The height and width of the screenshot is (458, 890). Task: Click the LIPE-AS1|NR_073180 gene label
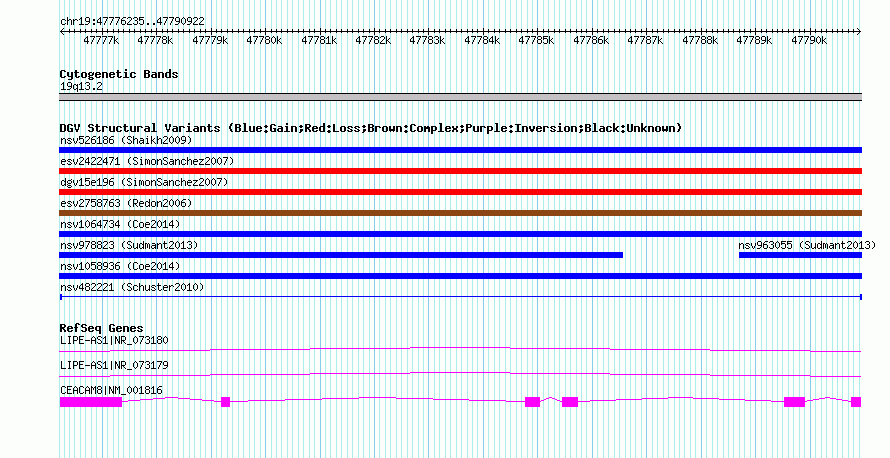(114, 341)
